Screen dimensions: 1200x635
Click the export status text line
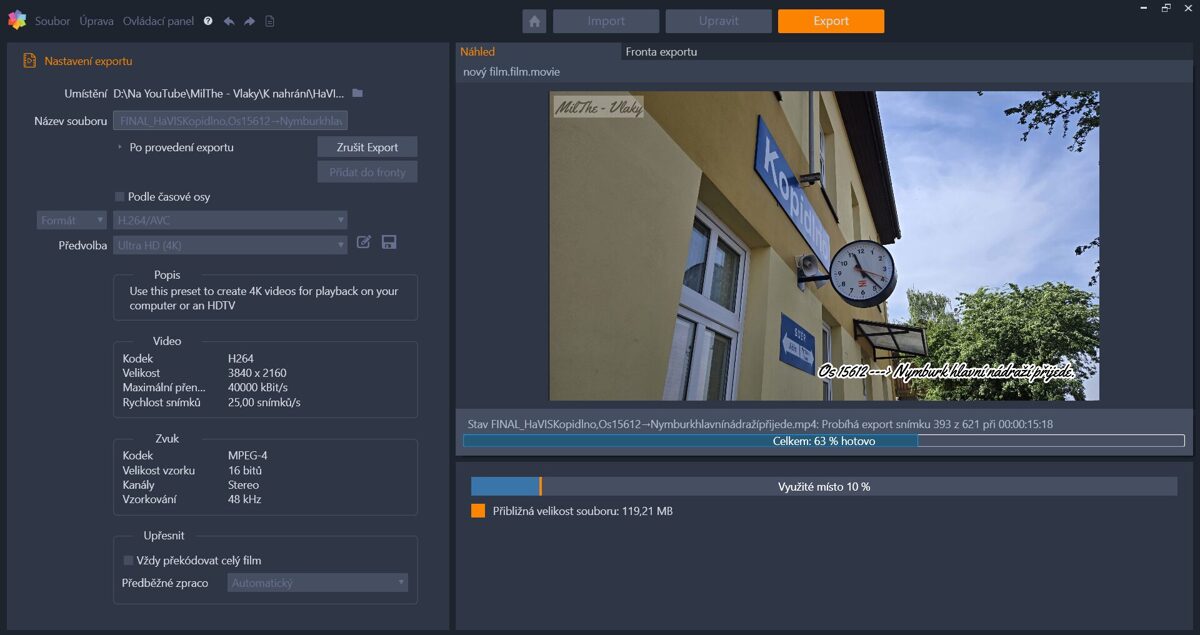[760, 424]
